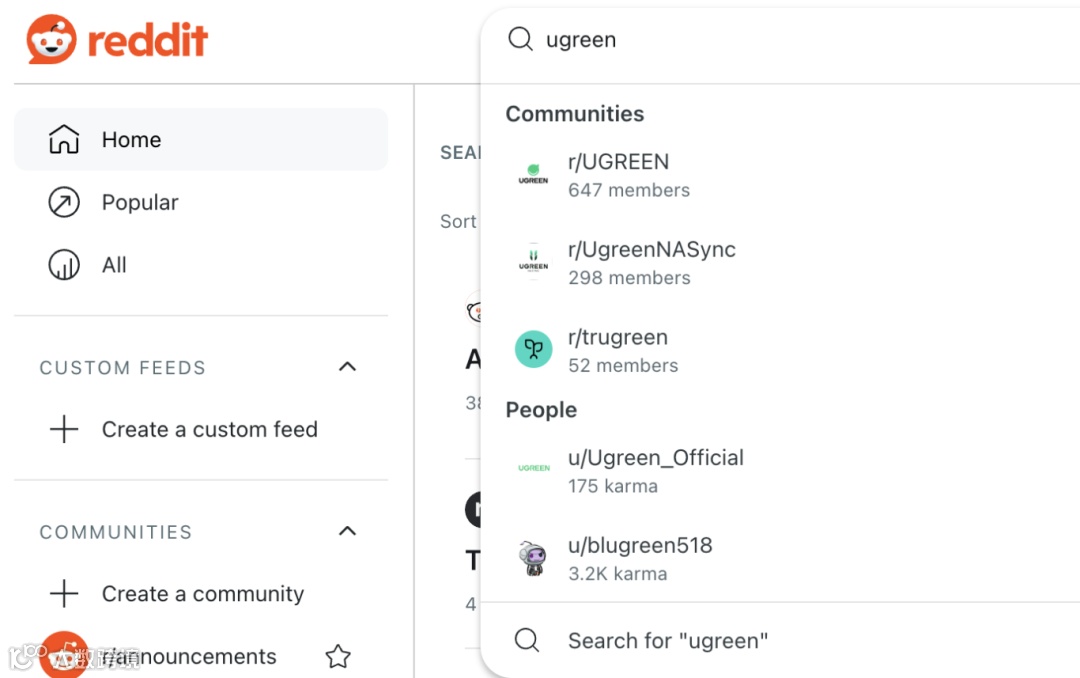1080x678 pixels.
Task: Open the r/UGREEN community result
Action: [618, 162]
